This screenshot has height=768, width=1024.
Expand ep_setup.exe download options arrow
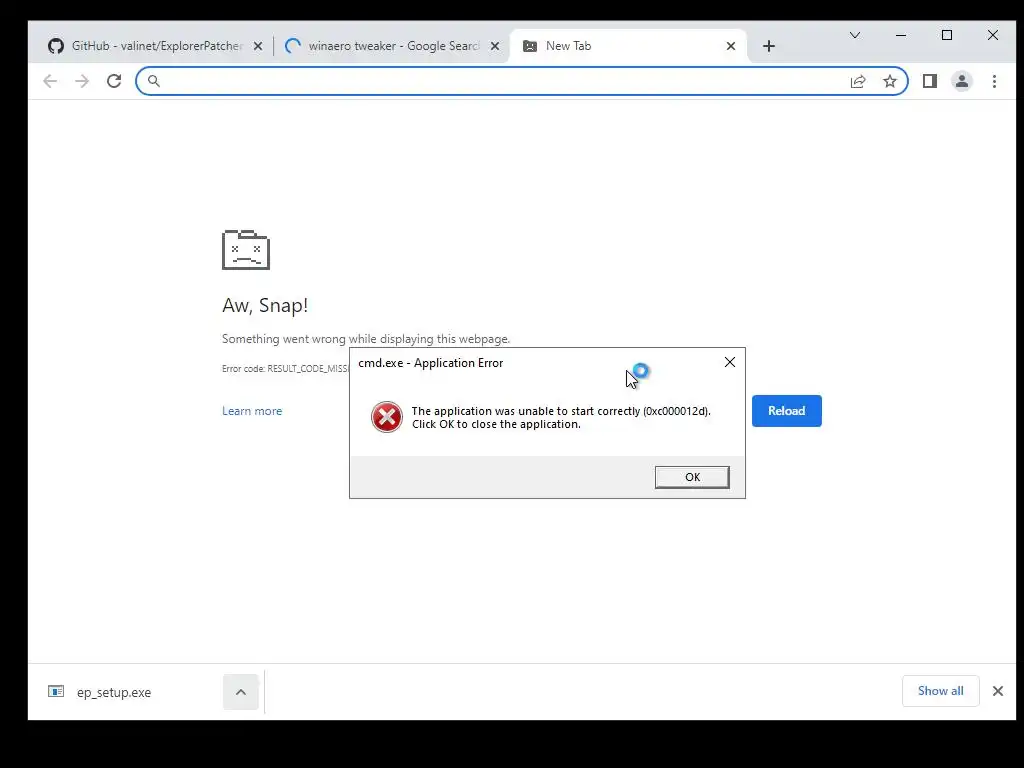click(241, 692)
